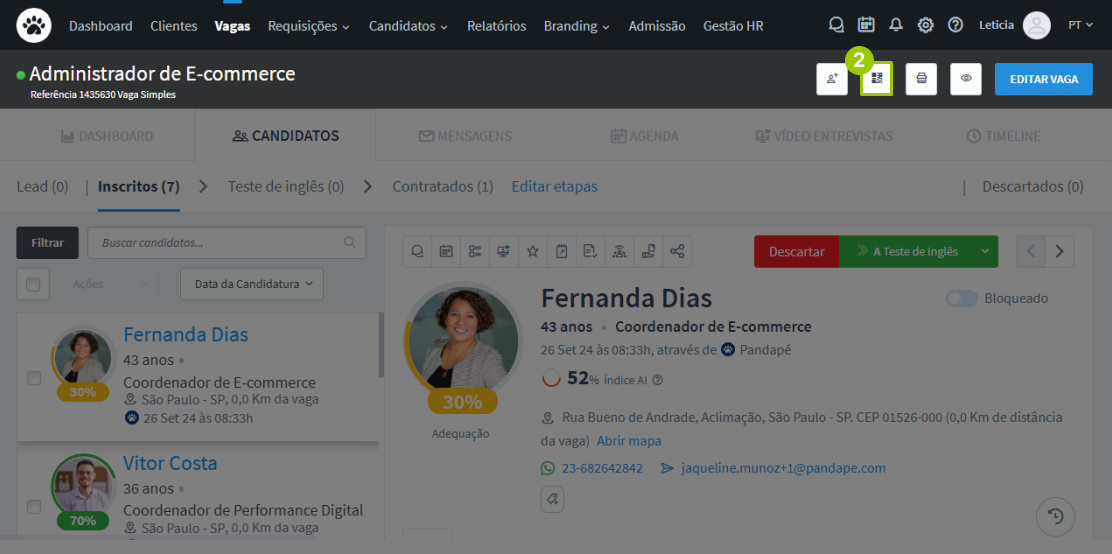Switch to the Mensagens tab
This screenshot has width=1112, height=554.
465,136
